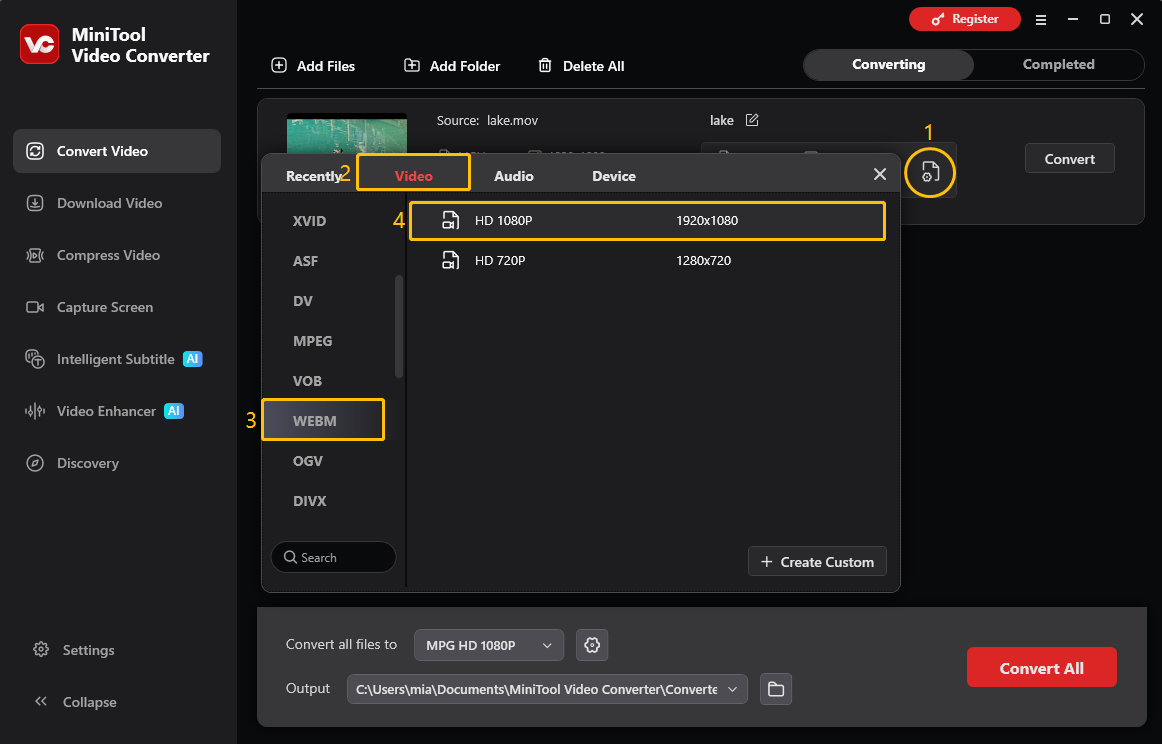The width and height of the screenshot is (1162, 744).
Task: Select the HD 1080P 1920x1080 preset
Action: (647, 221)
